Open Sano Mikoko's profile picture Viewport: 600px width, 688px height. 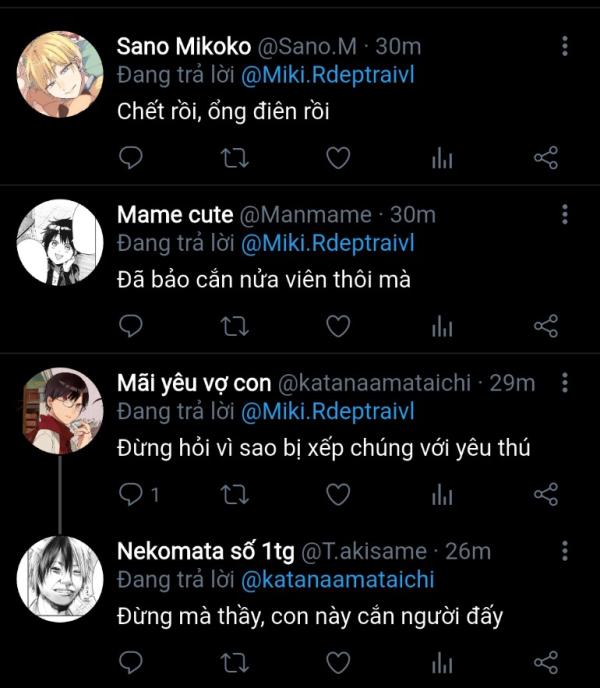pyautogui.click(x=61, y=74)
